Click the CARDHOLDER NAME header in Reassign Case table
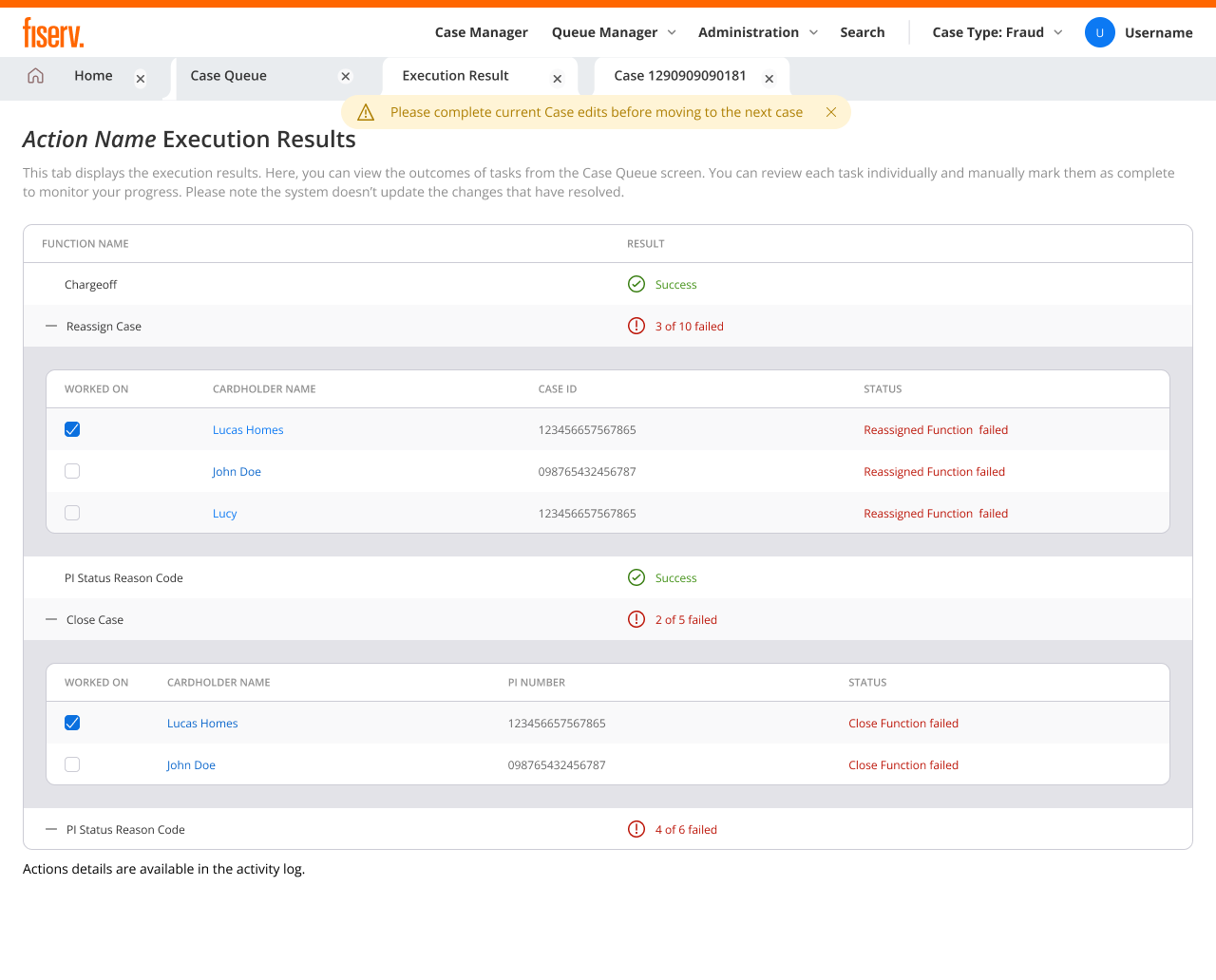Screen dimensions: 1216x980 pos(264,388)
